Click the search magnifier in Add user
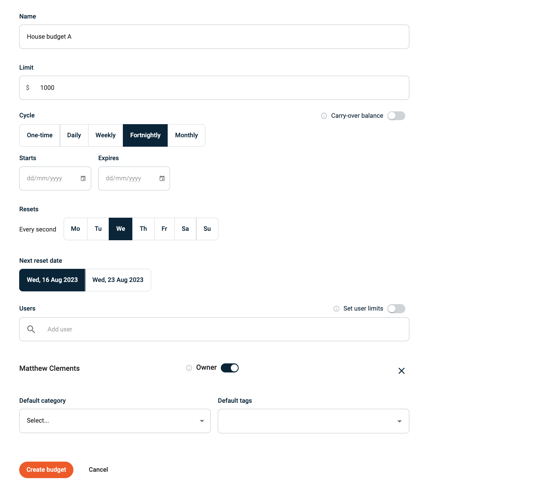This screenshot has width=550, height=502. [x=31, y=329]
